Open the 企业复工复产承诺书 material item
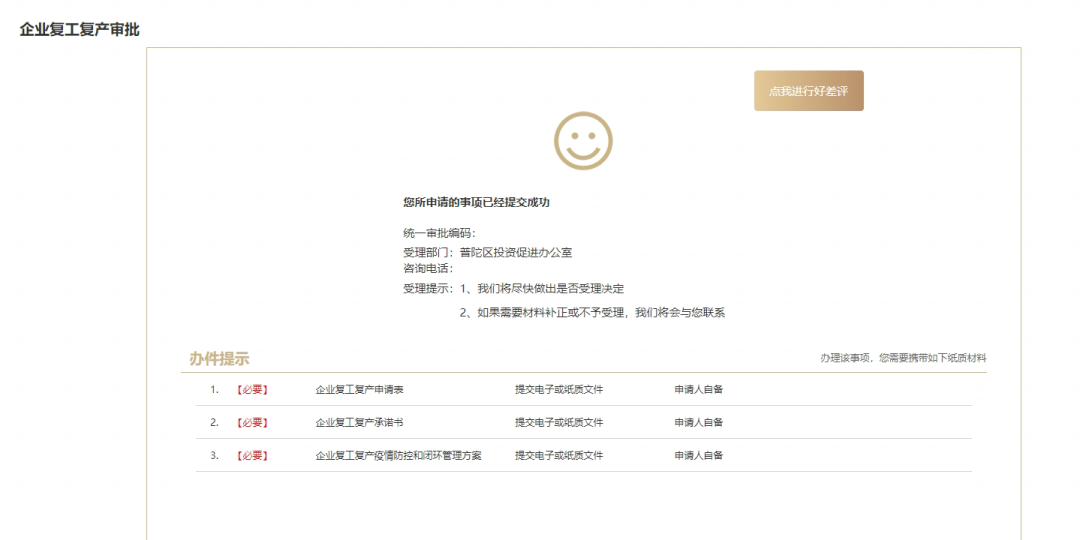This screenshot has width=1080, height=540. coord(359,422)
